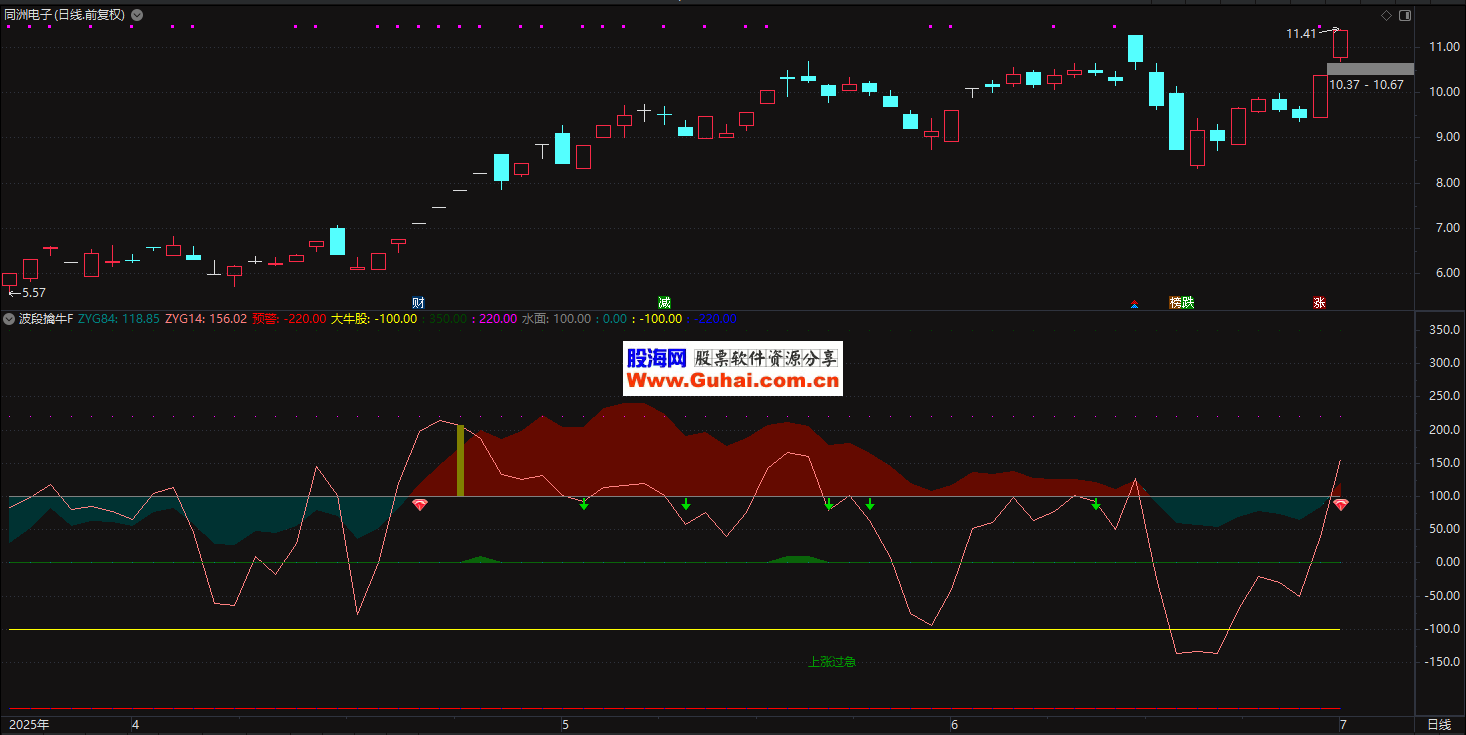Click the 上涨过急 label in the indicator pane
The width and height of the screenshot is (1466, 735).
click(831, 662)
